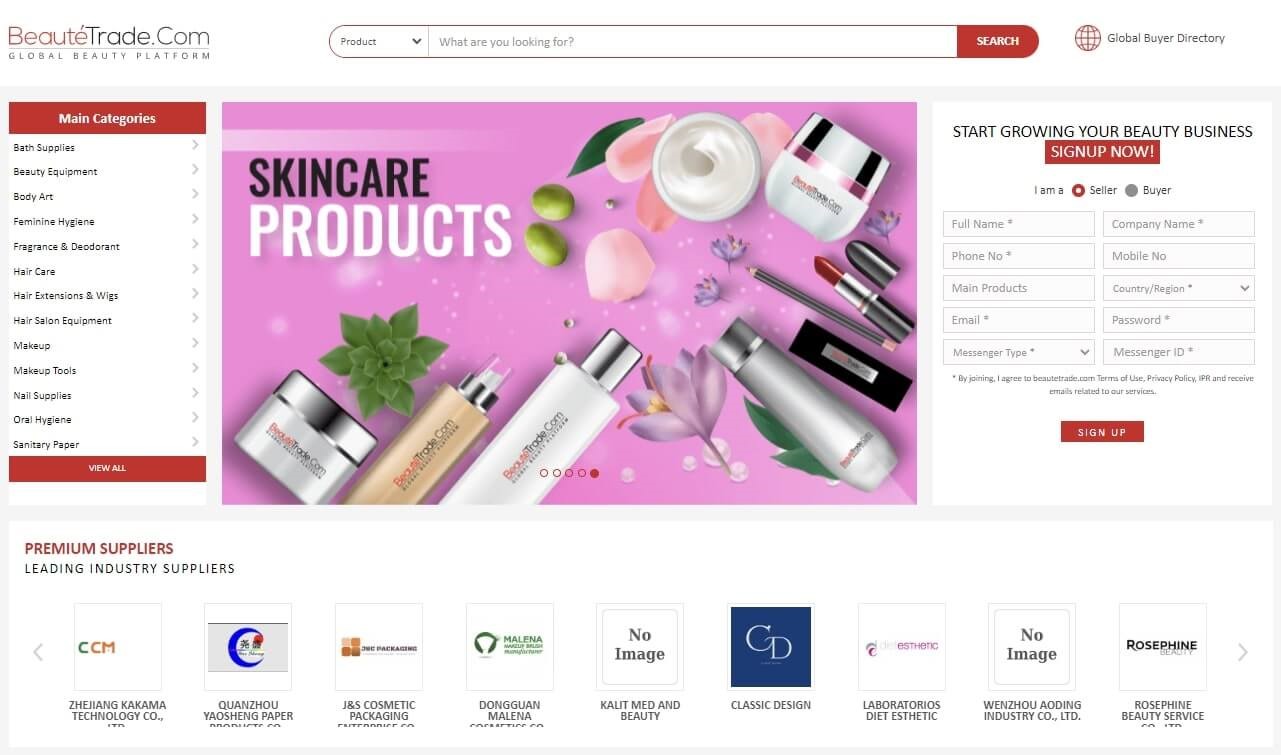Open the Product search type dropdown
The image size is (1281, 755).
379,42
